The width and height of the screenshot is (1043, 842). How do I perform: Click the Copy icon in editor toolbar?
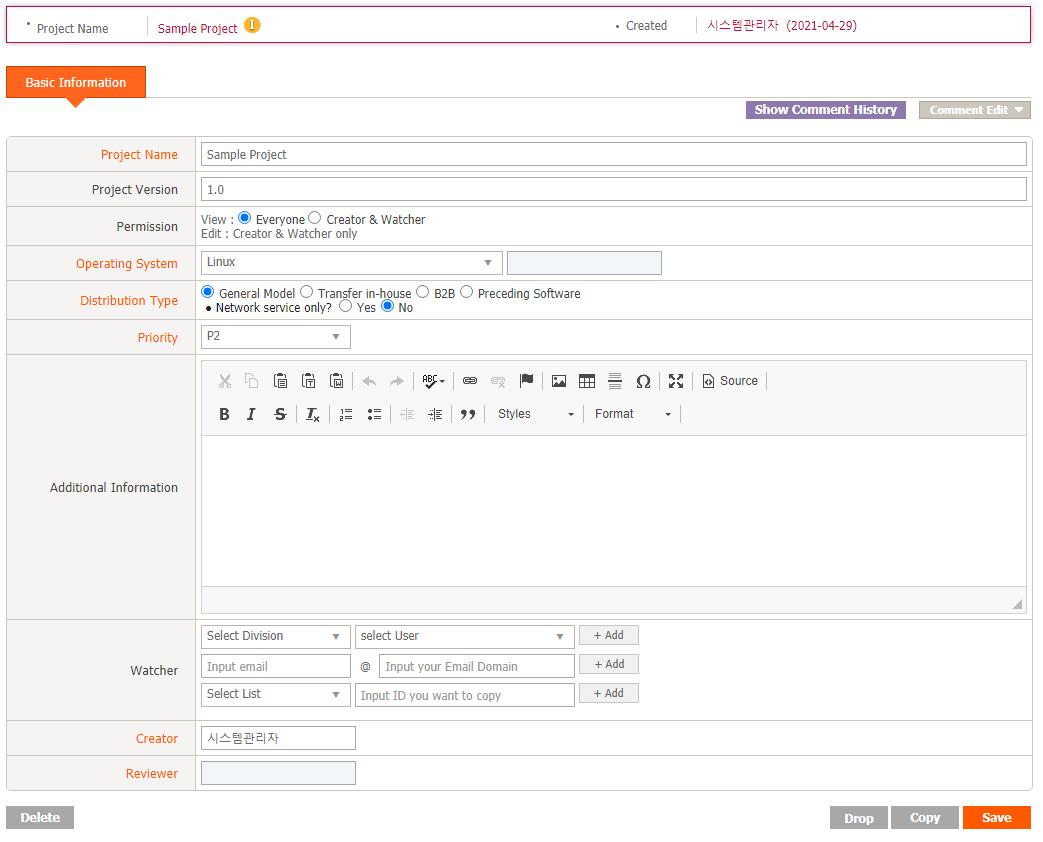coord(251,381)
